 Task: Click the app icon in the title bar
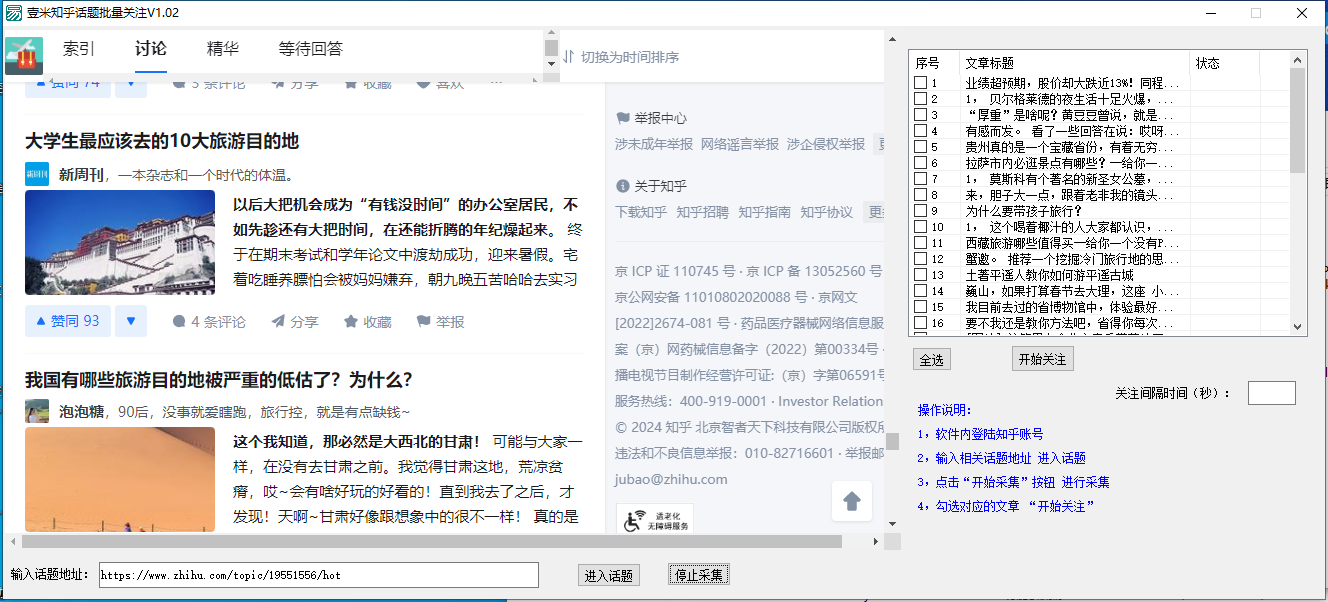coord(12,13)
